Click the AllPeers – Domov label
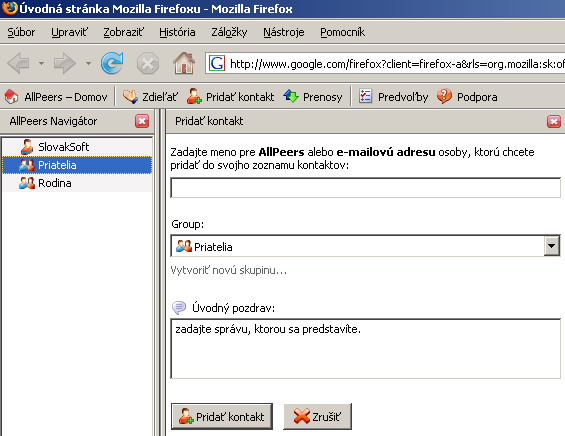Screen dimensions: 565x436 click(66, 97)
